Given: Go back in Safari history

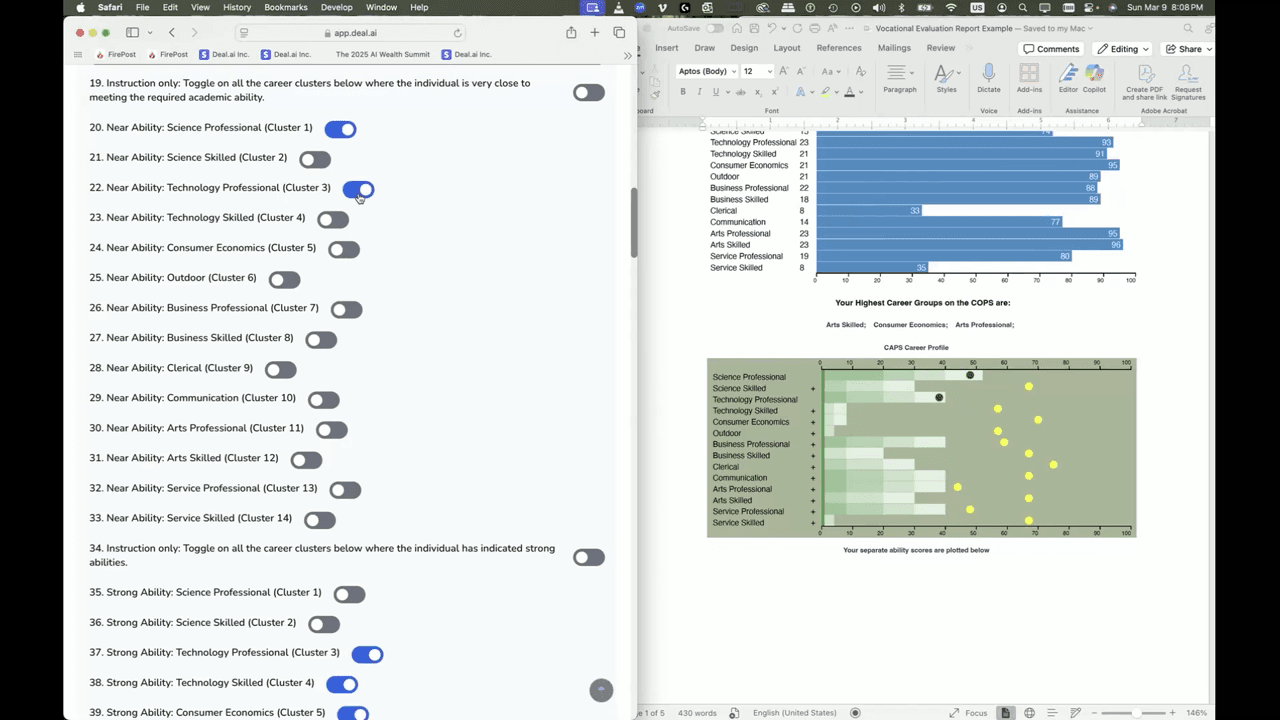Looking at the screenshot, I should [172, 33].
